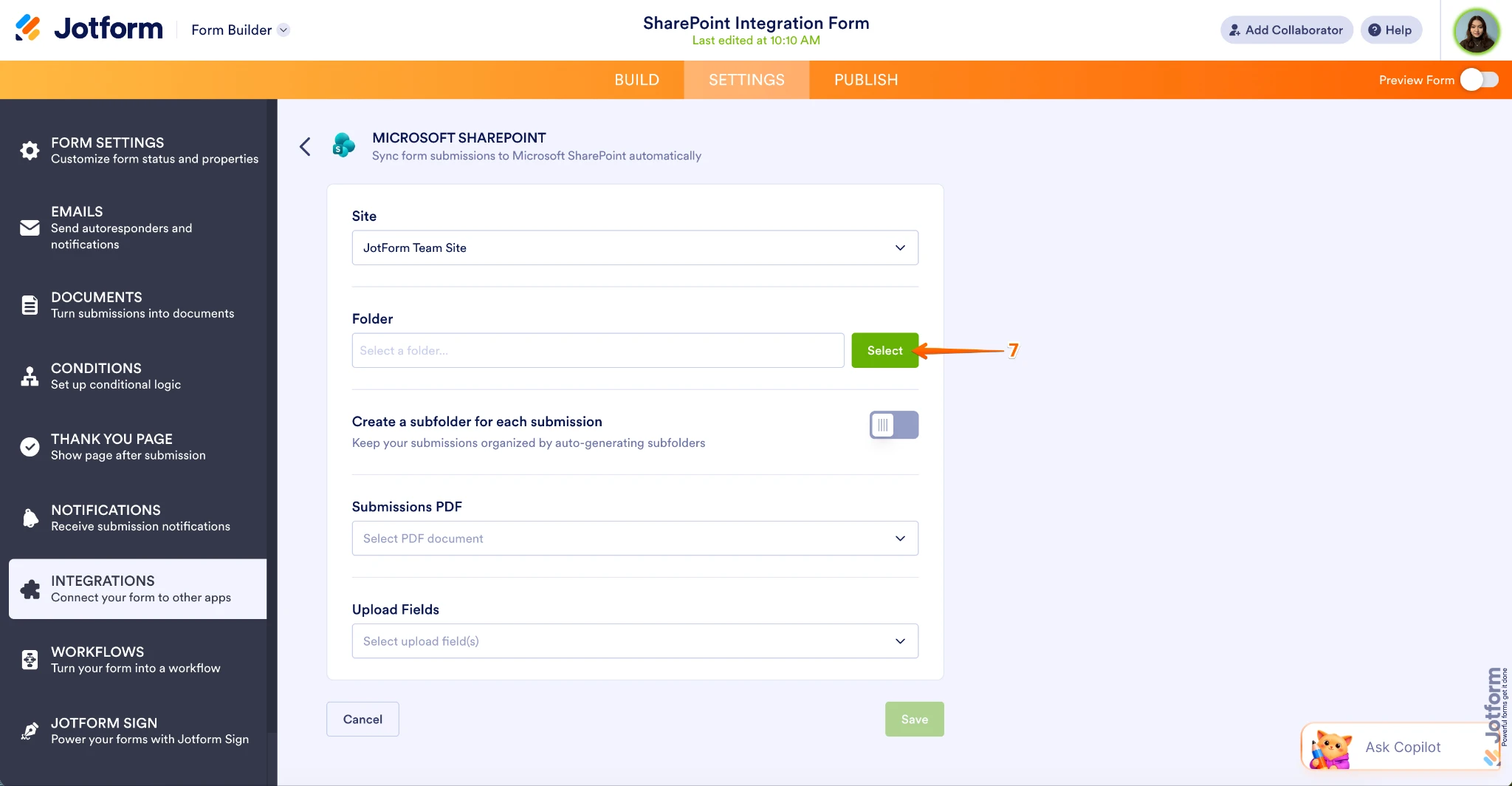The width and height of the screenshot is (1512, 786).
Task: Click the Add Collaborator person icon
Action: (x=1234, y=30)
